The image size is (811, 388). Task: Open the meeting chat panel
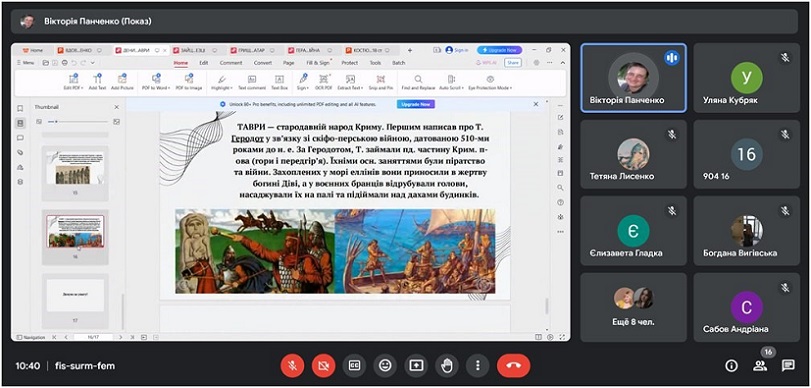click(788, 366)
